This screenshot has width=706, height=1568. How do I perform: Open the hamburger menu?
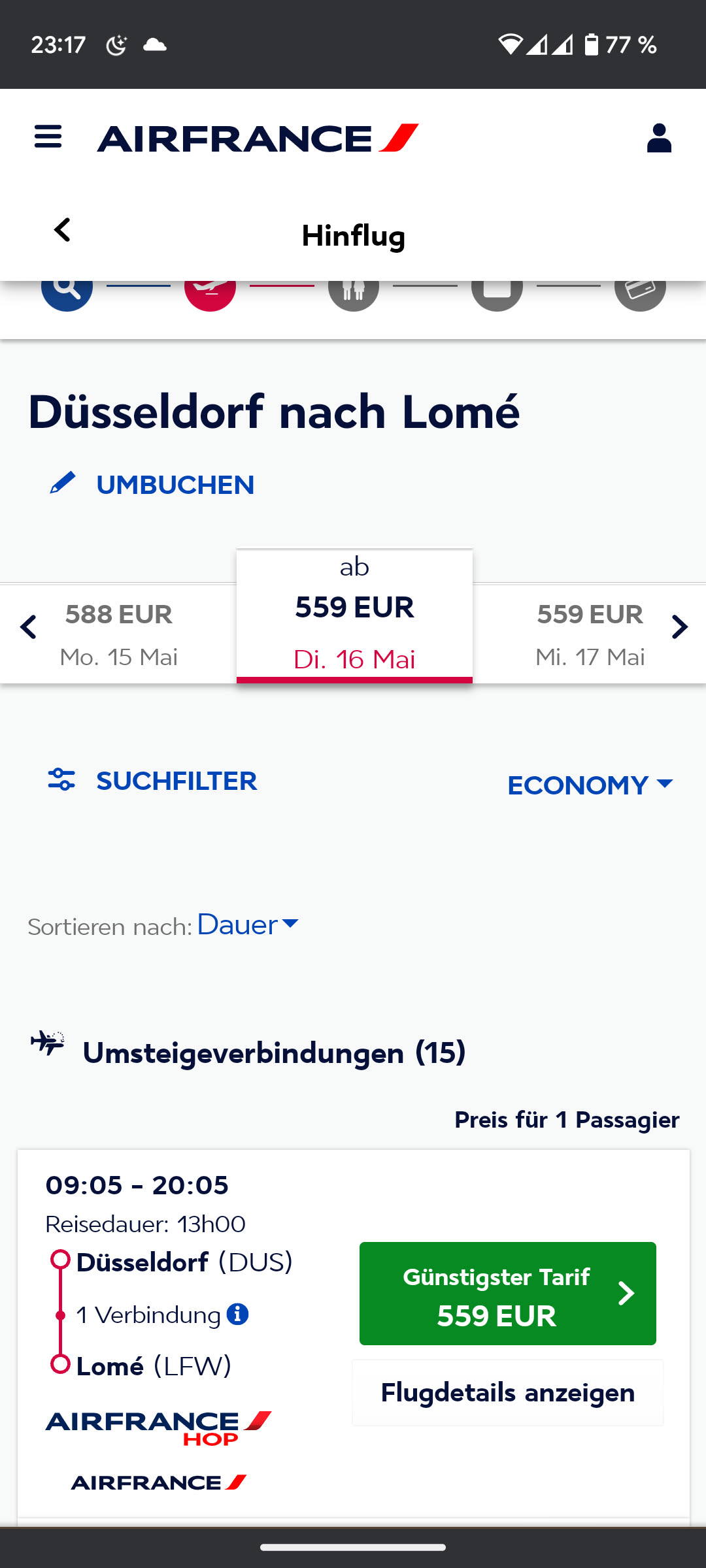(x=48, y=137)
